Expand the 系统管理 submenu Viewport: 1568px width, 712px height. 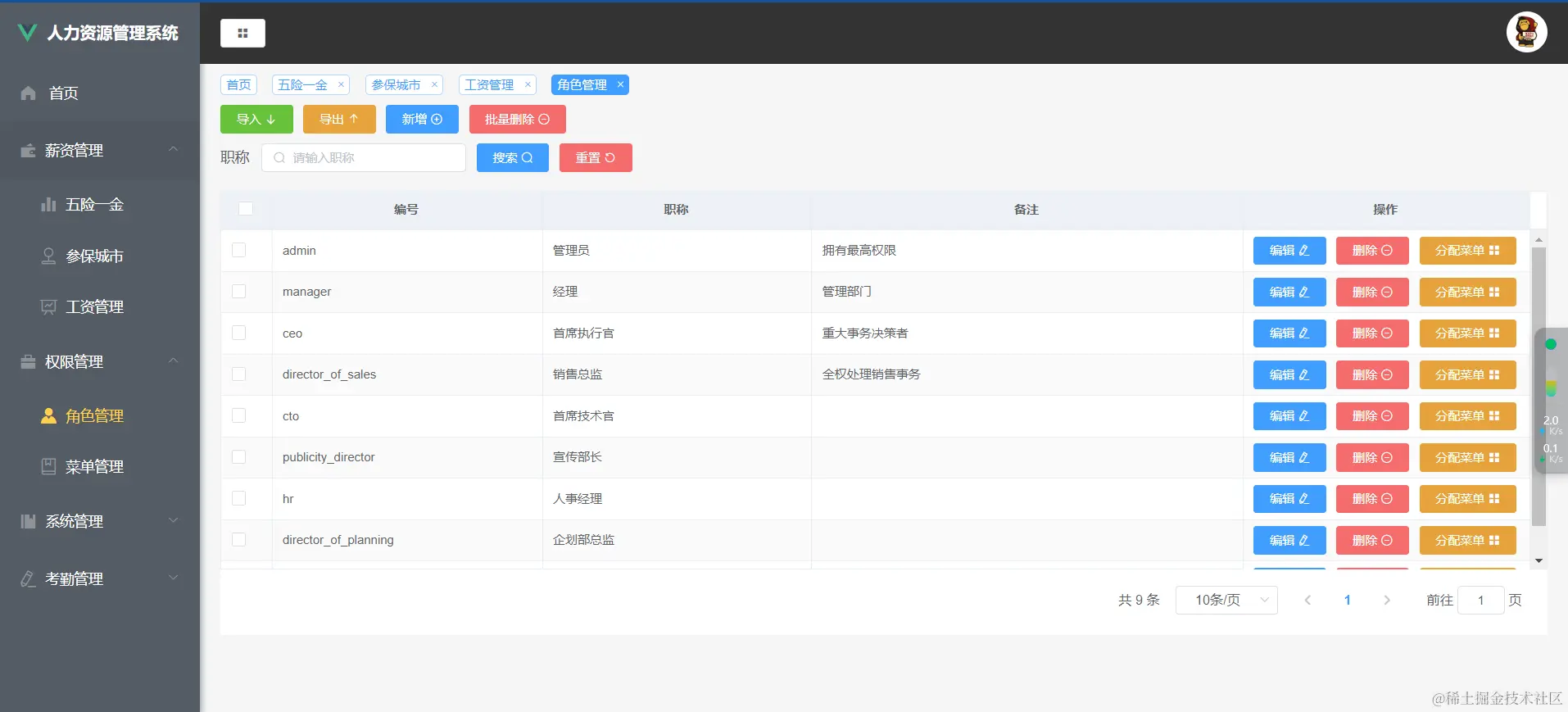coord(173,520)
